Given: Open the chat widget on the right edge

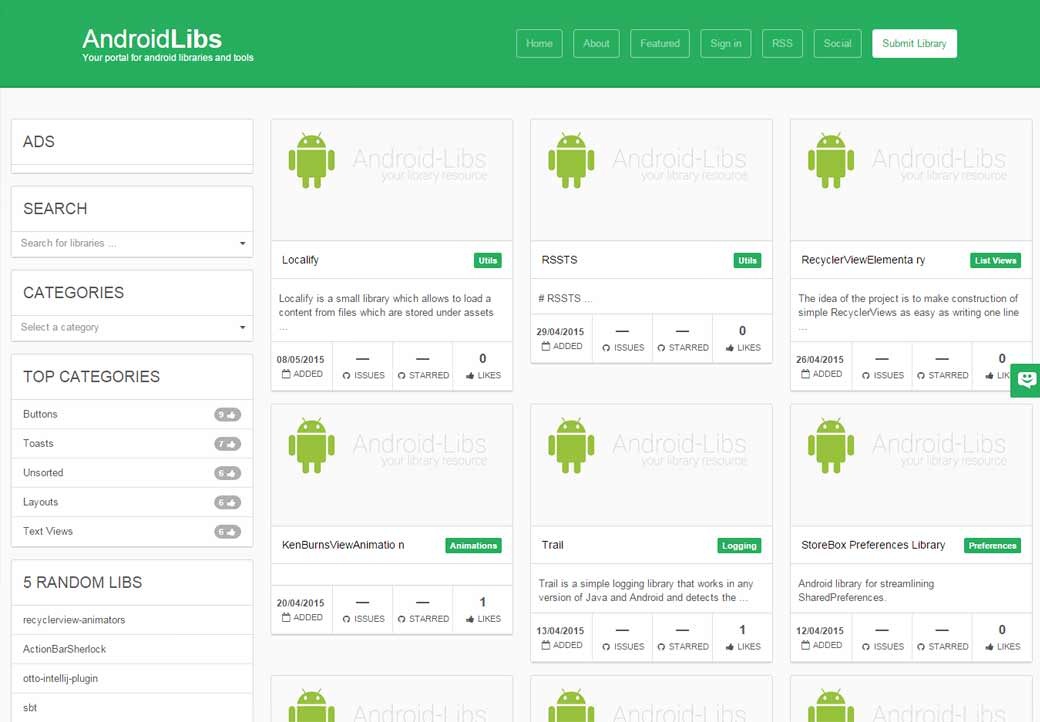Looking at the screenshot, I should pos(1025,380).
